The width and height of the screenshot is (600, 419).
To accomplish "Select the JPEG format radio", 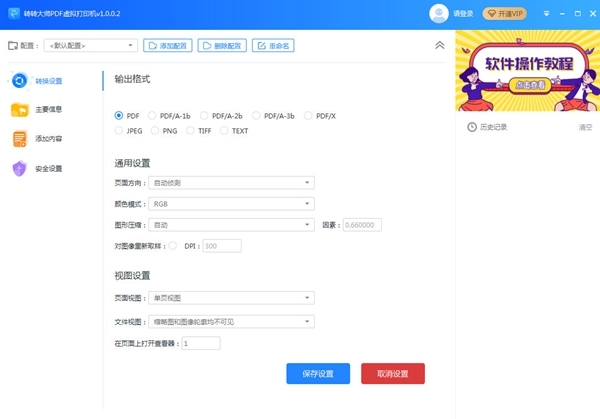I will (119, 131).
